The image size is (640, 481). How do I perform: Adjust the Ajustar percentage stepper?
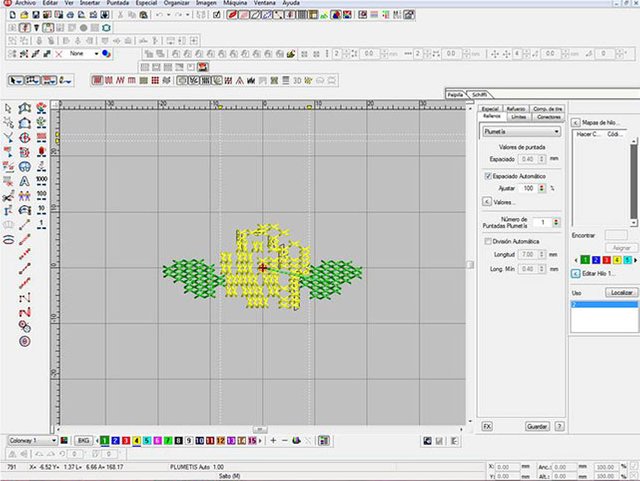pyautogui.click(x=542, y=188)
